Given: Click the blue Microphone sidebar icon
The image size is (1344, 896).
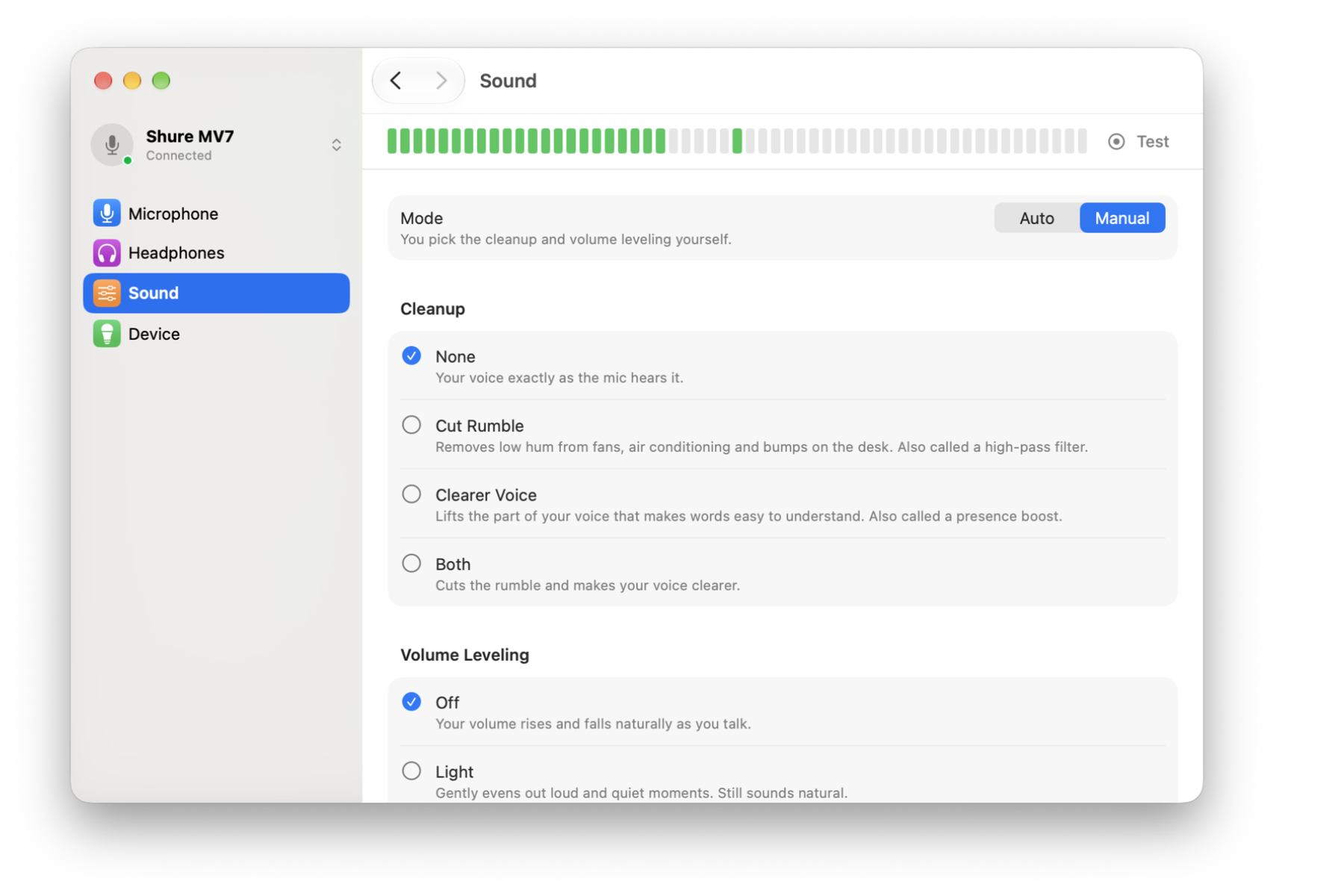Looking at the screenshot, I should 107,214.
